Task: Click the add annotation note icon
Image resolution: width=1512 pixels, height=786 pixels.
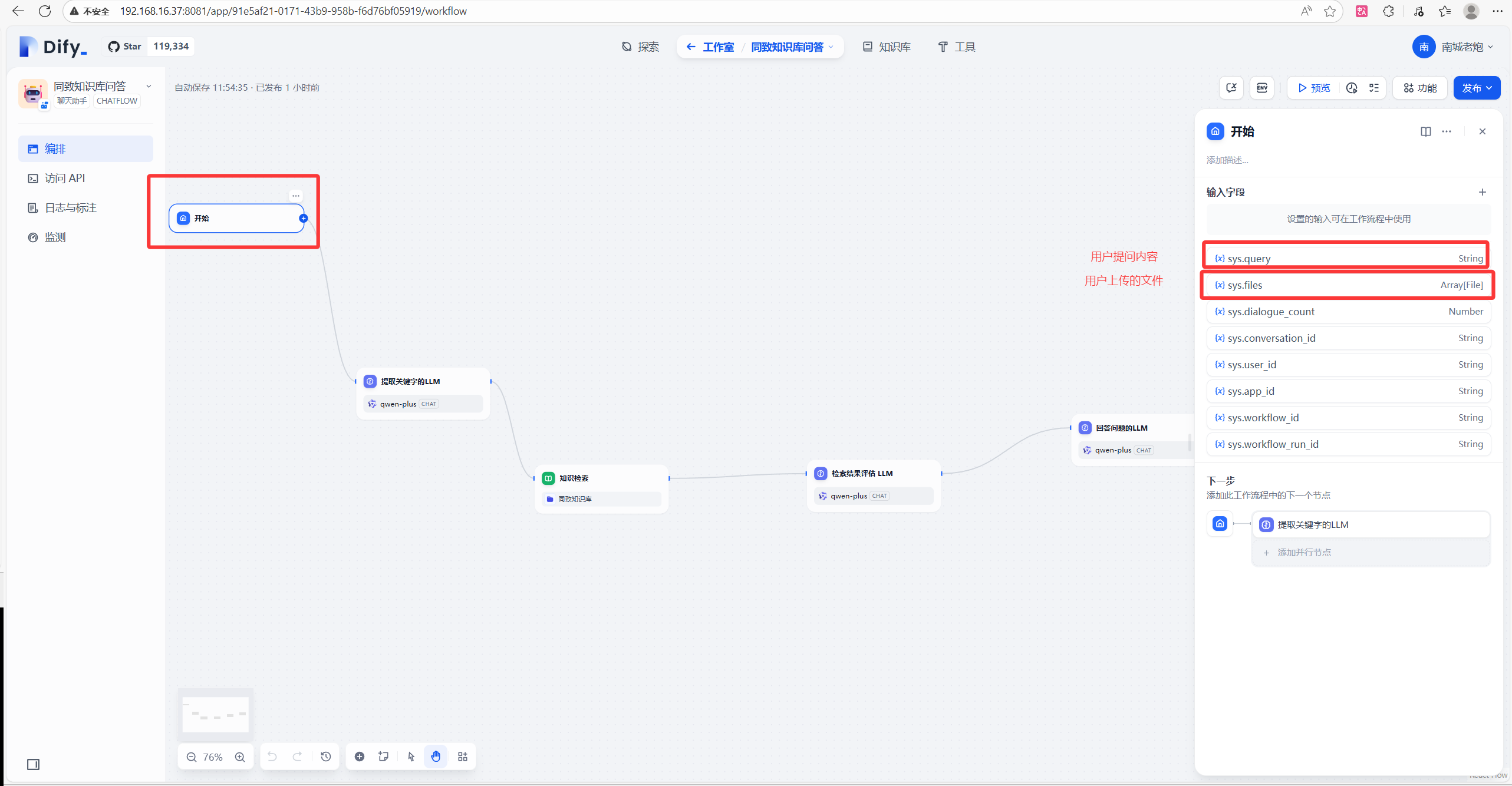Action: click(x=383, y=757)
